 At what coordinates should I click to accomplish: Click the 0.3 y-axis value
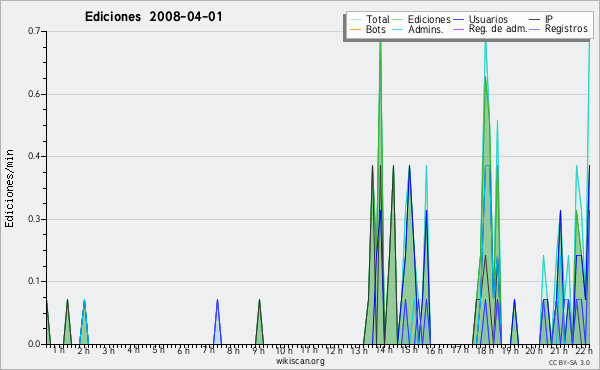coord(34,219)
